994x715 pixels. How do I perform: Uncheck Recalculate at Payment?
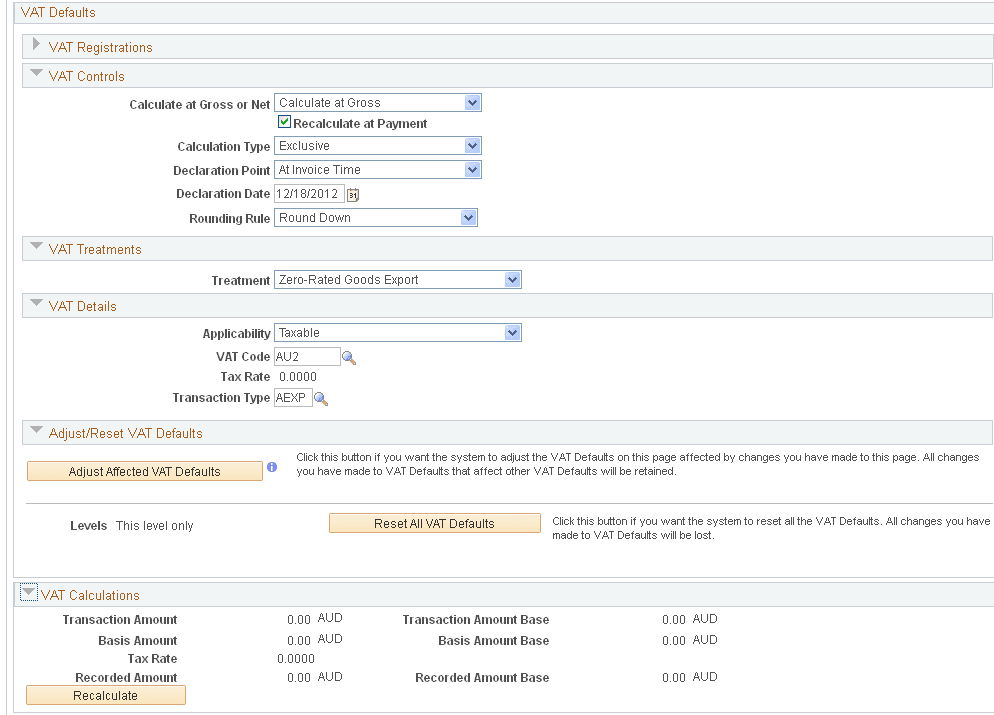pyautogui.click(x=284, y=122)
